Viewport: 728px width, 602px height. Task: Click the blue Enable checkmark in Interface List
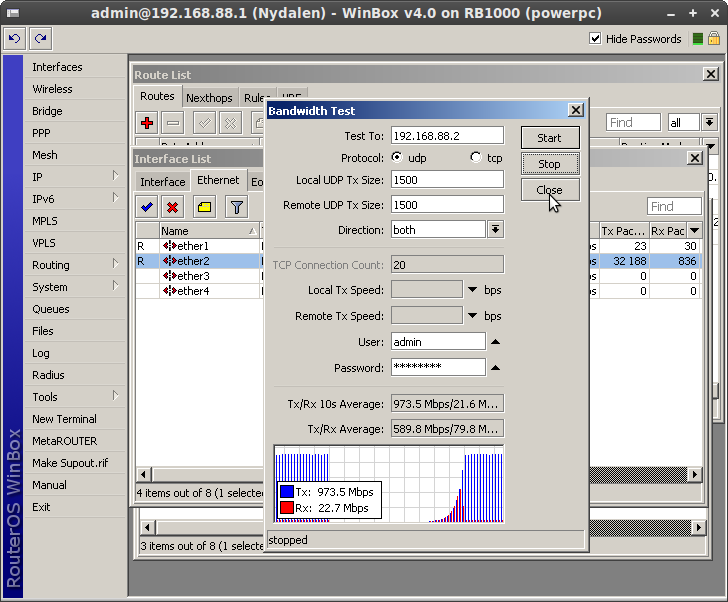tap(147, 207)
